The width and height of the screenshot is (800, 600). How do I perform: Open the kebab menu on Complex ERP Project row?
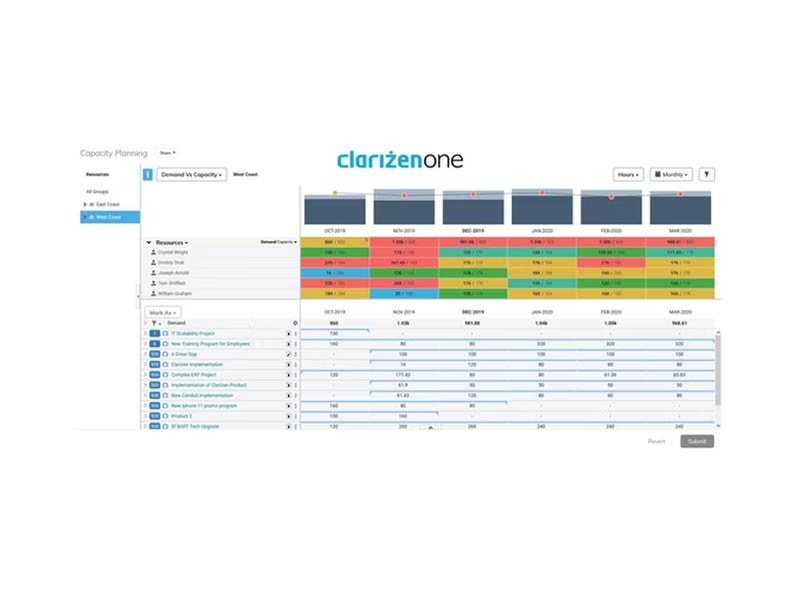(295, 375)
